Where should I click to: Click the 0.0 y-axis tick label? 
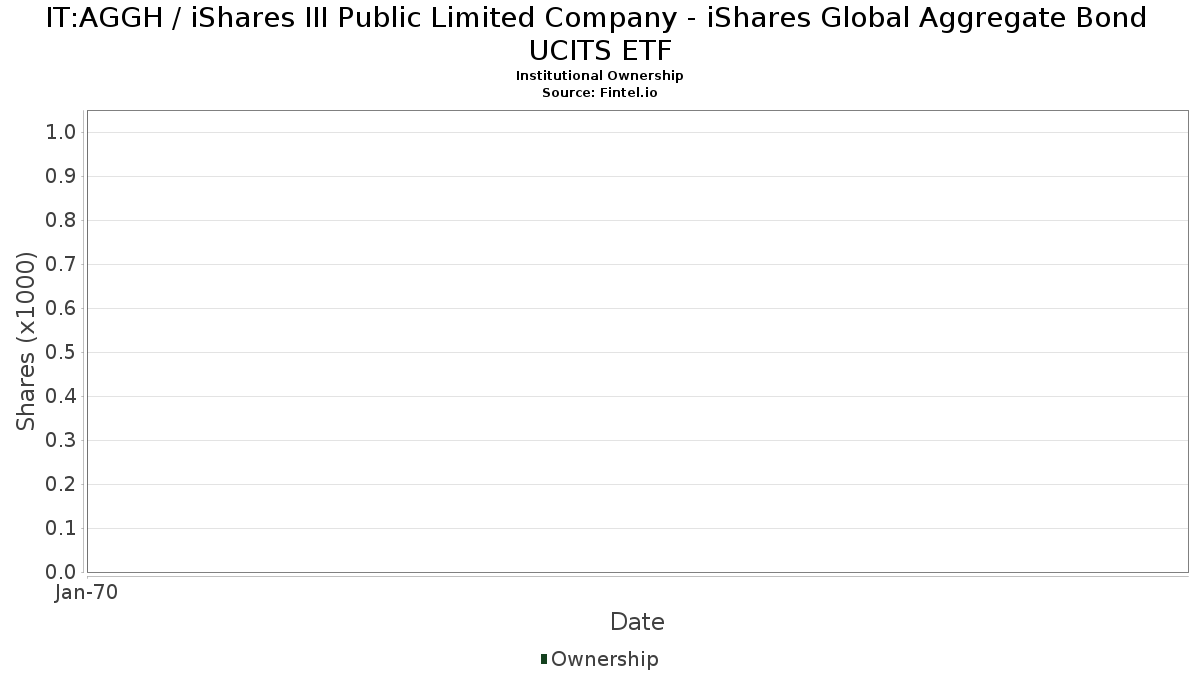(61, 572)
